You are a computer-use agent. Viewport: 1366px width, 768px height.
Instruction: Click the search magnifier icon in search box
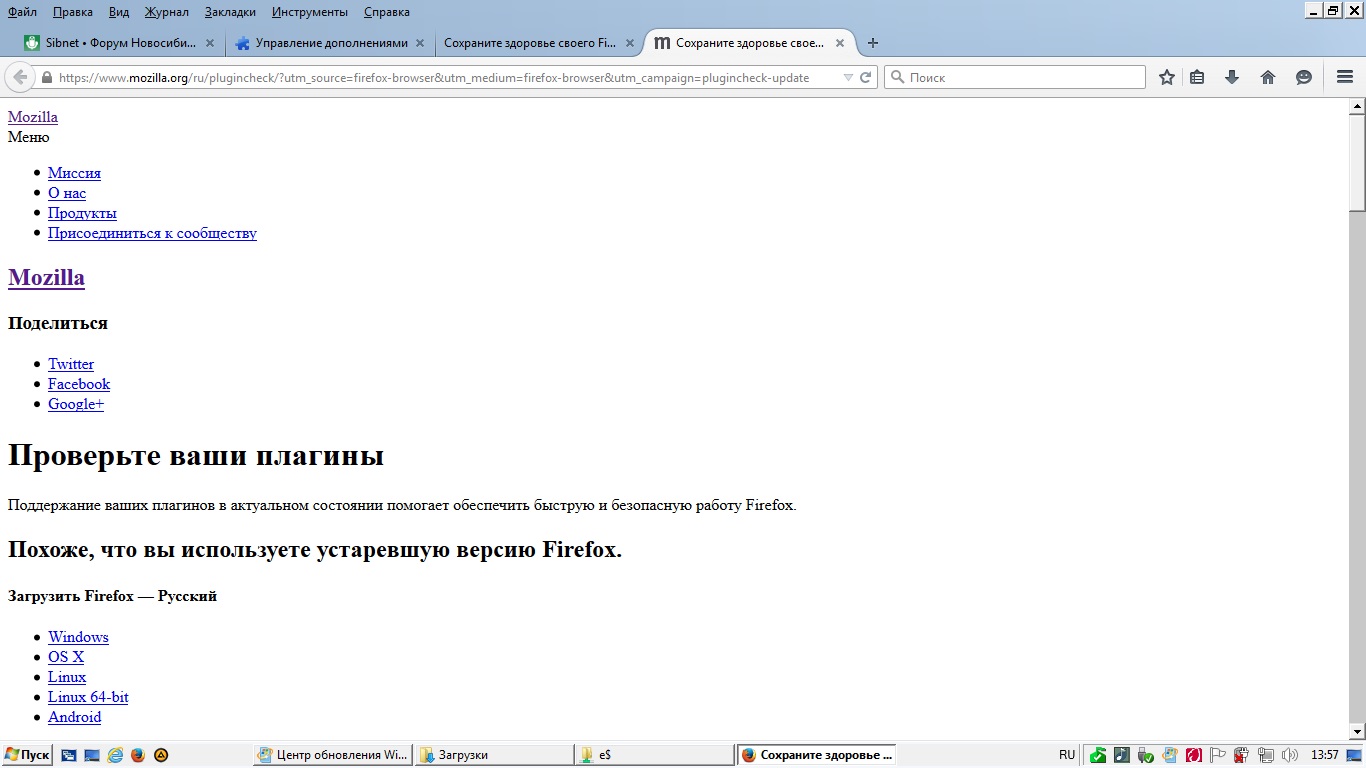coord(897,77)
